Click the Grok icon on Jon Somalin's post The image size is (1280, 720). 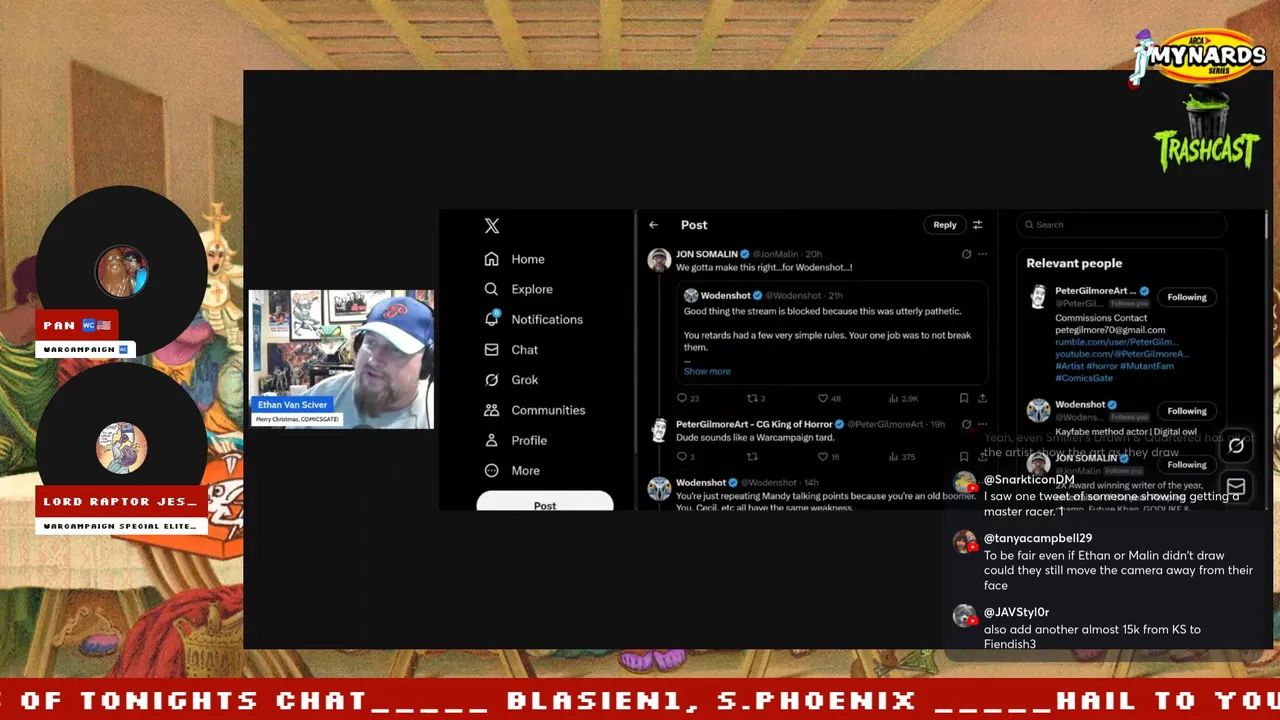coord(966,254)
